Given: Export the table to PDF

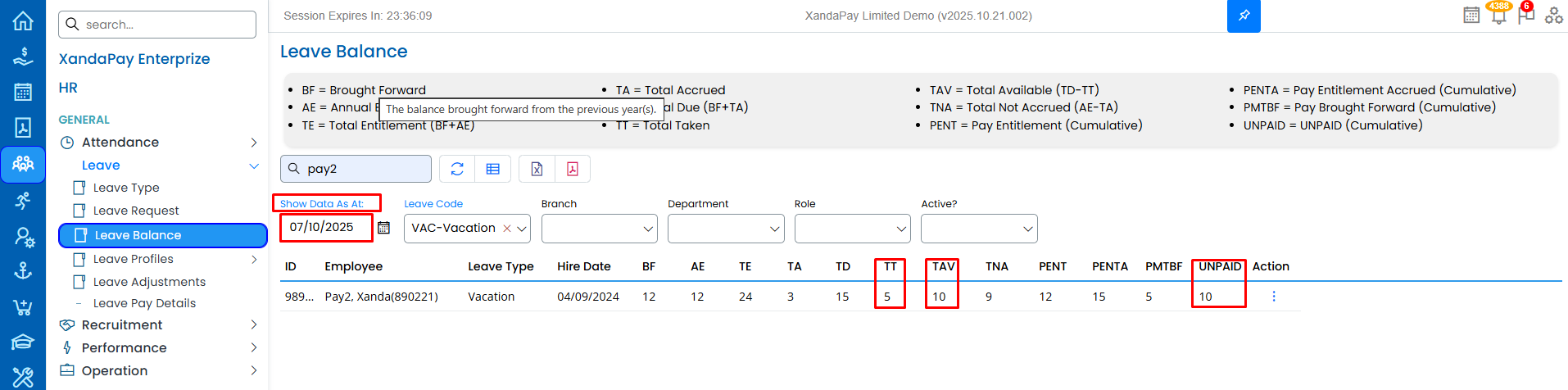Looking at the screenshot, I should tap(573, 169).
